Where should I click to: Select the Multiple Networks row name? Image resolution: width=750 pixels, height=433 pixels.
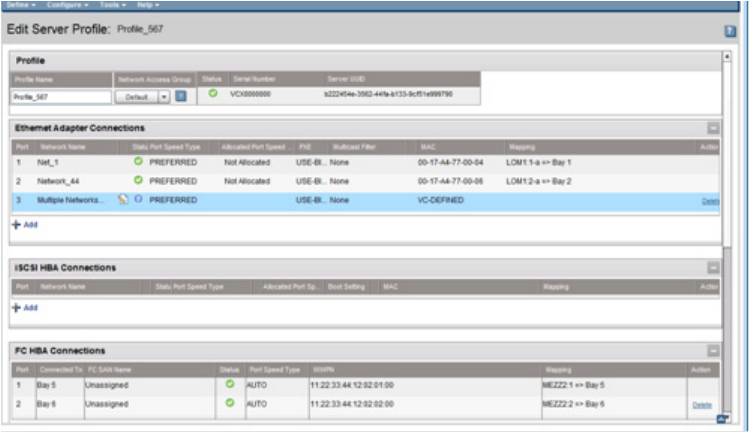click(x=70, y=200)
